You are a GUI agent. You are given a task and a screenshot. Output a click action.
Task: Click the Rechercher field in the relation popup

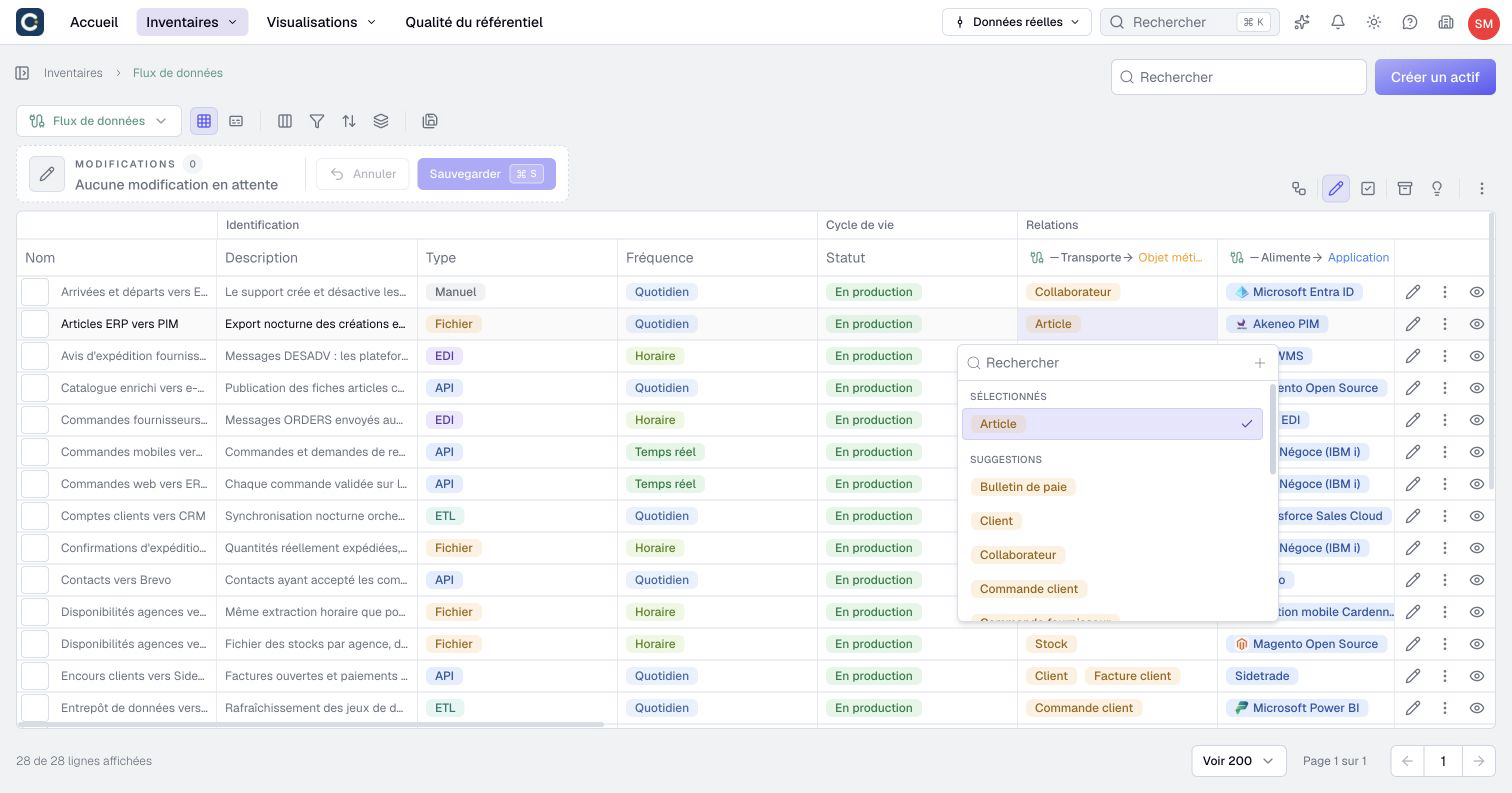(1110, 363)
